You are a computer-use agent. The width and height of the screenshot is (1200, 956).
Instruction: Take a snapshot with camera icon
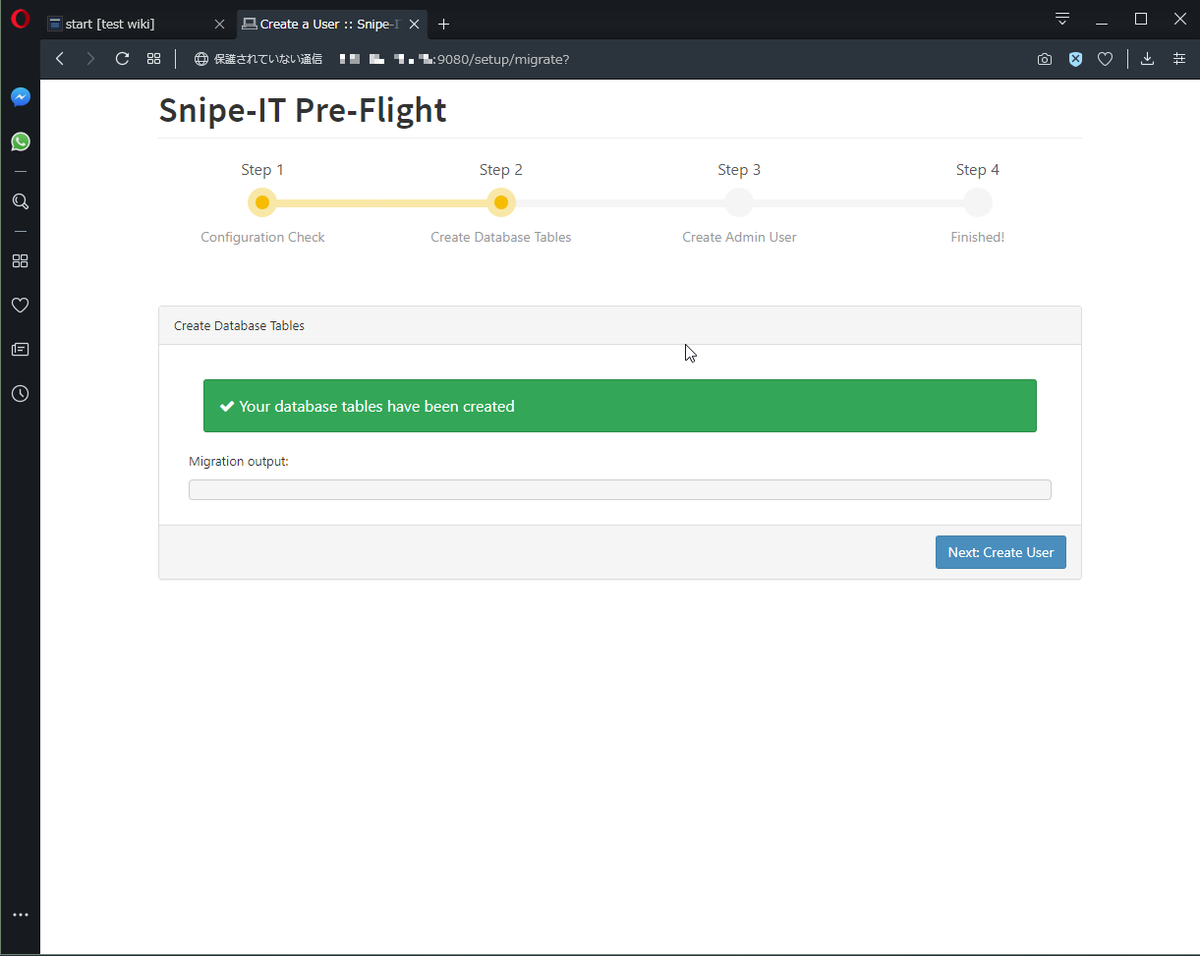click(x=1044, y=59)
